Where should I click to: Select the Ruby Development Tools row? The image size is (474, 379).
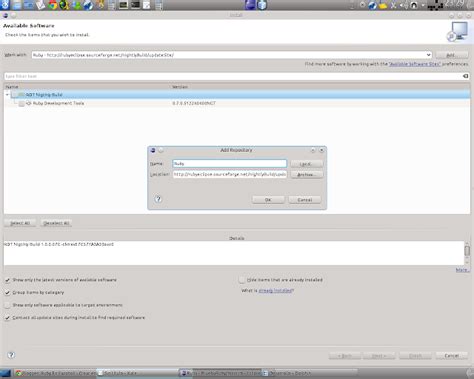click(237, 103)
